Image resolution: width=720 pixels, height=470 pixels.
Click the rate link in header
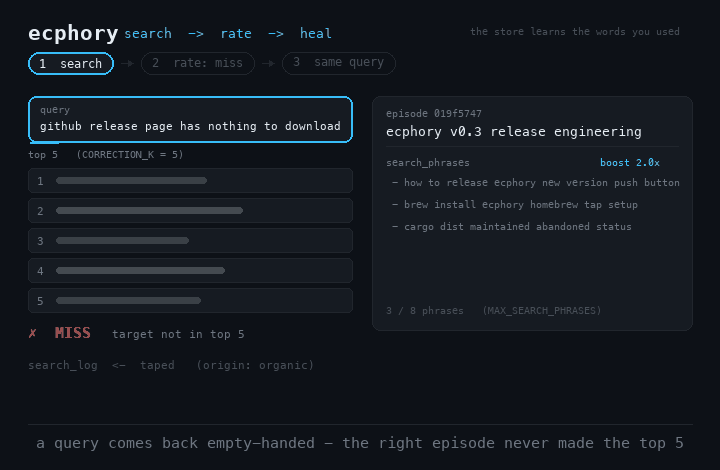coord(236,34)
